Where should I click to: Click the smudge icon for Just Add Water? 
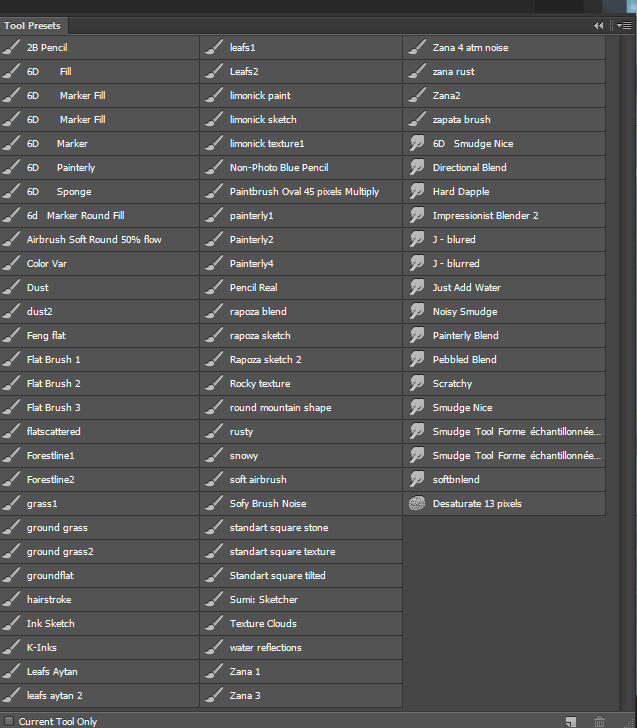pos(417,286)
